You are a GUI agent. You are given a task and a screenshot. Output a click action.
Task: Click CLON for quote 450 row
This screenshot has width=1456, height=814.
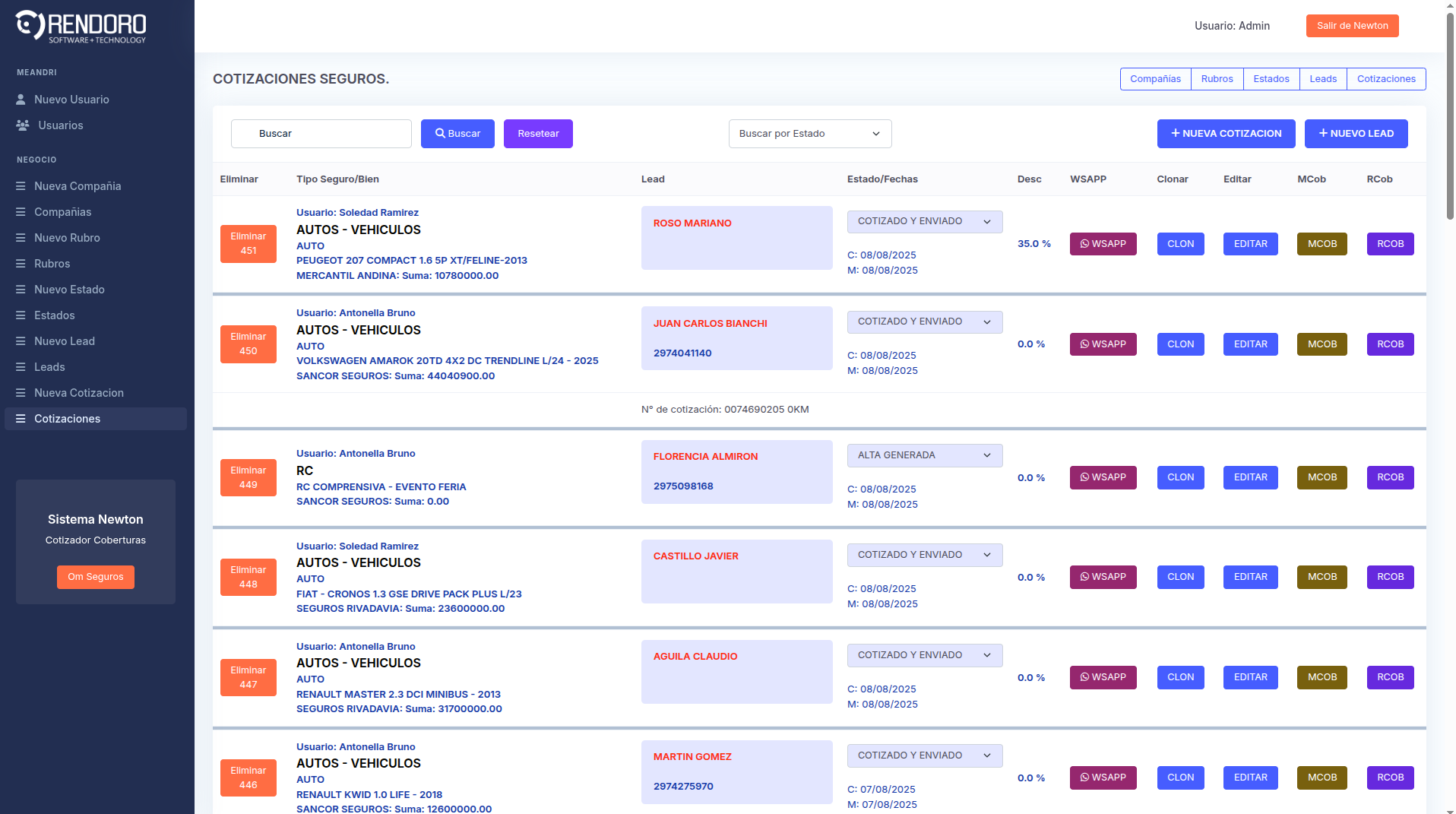[1180, 344]
